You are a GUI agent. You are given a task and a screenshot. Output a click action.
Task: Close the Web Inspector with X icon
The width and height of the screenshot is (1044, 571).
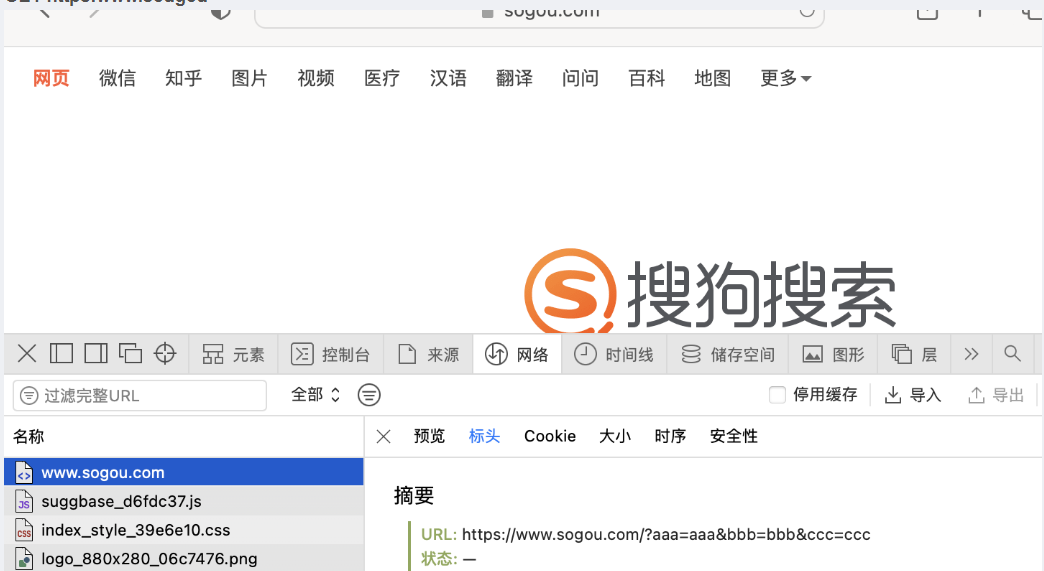click(x=27, y=353)
